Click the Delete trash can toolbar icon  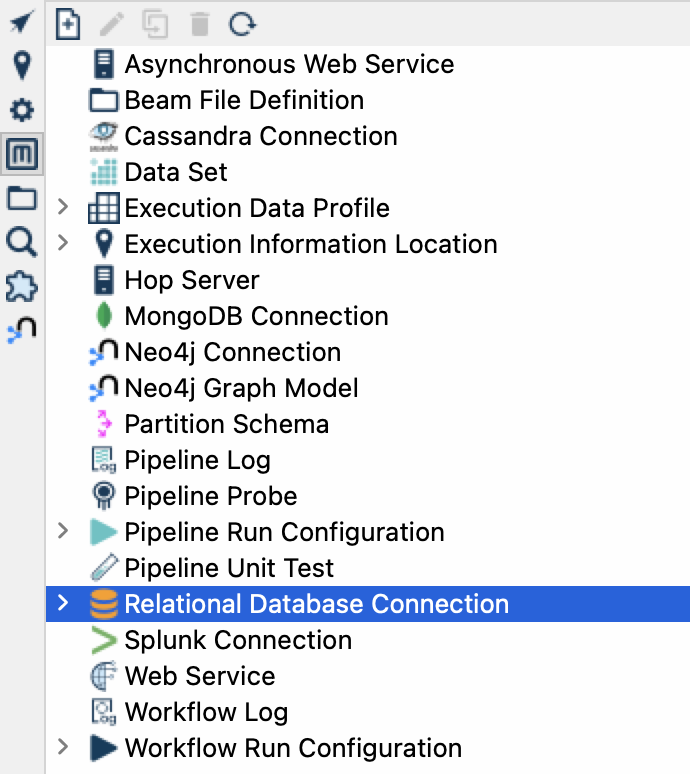[200, 24]
